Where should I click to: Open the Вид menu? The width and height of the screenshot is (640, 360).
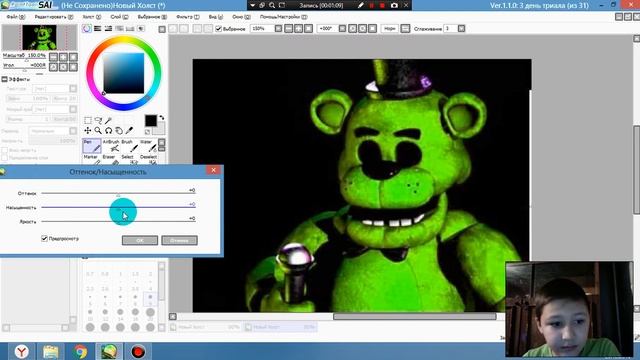pyautogui.click(x=216, y=17)
